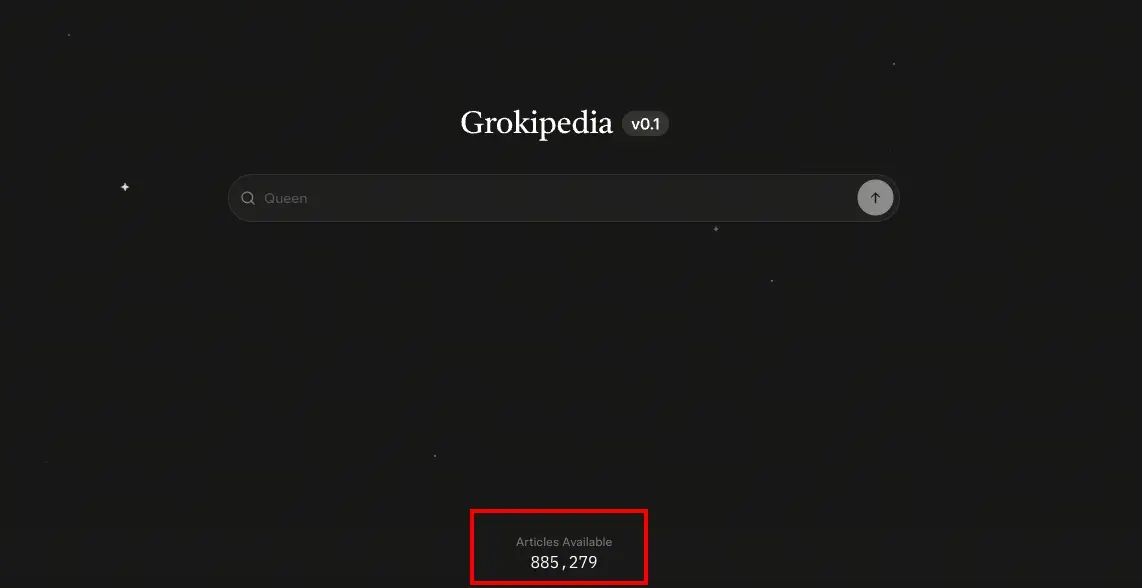The image size is (1142, 588).
Task: Click the bright four-pointed sparkle star
Action: [x=125, y=187]
